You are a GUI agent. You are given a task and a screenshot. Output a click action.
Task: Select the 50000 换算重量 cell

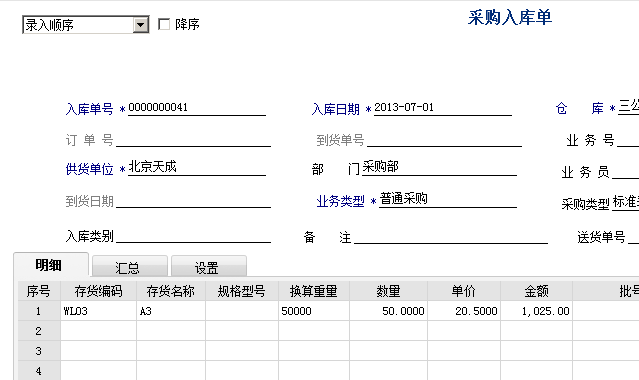(x=314, y=311)
